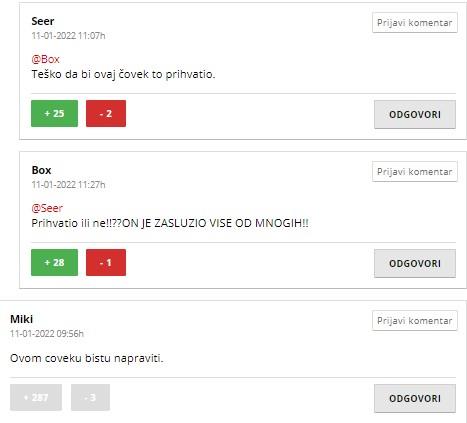
Task: Report Seer's comment via Prijavi komentar
Action: 415,23
